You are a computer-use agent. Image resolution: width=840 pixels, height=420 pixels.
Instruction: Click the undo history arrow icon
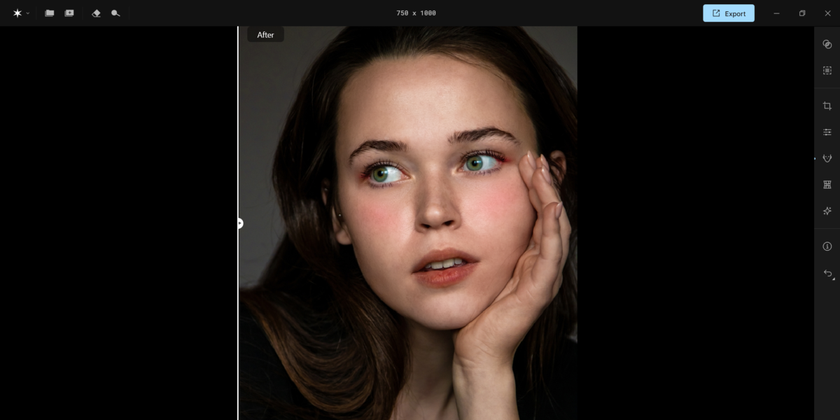click(x=828, y=274)
